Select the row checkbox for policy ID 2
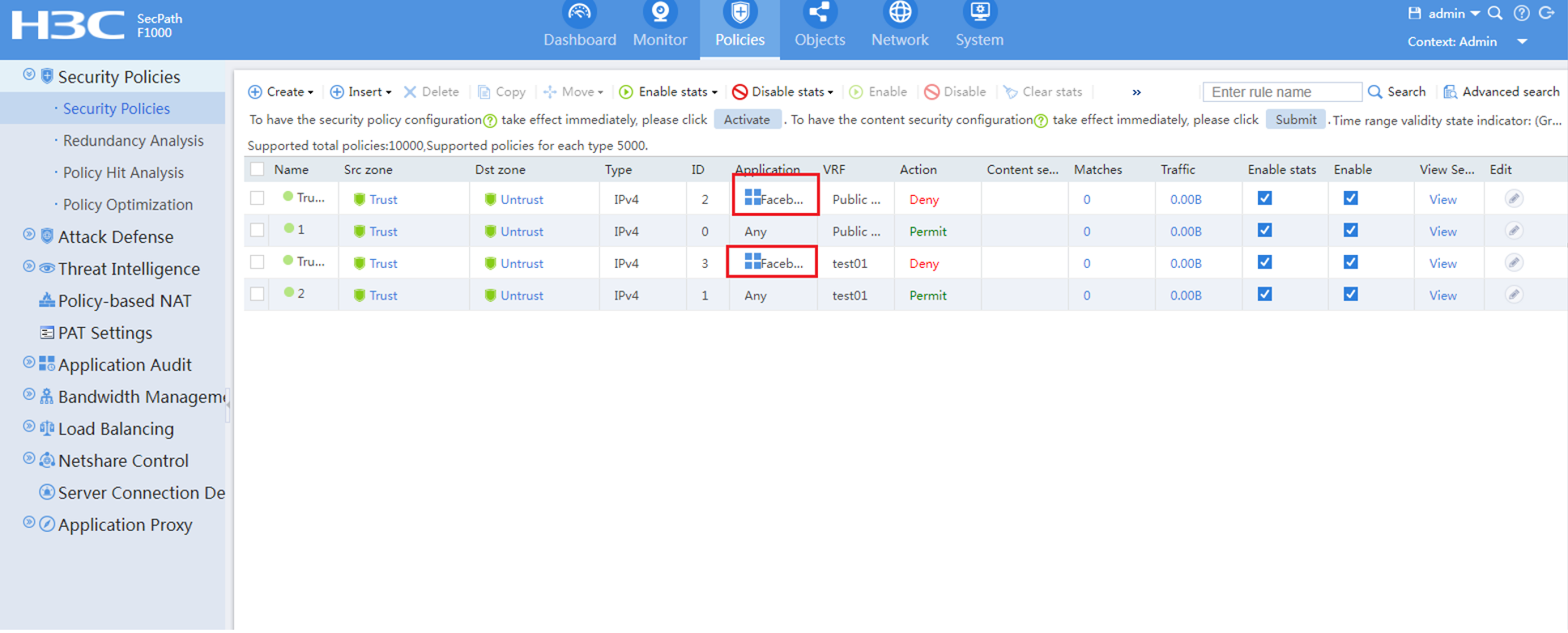The height and width of the screenshot is (633, 1568). click(258, 198)
